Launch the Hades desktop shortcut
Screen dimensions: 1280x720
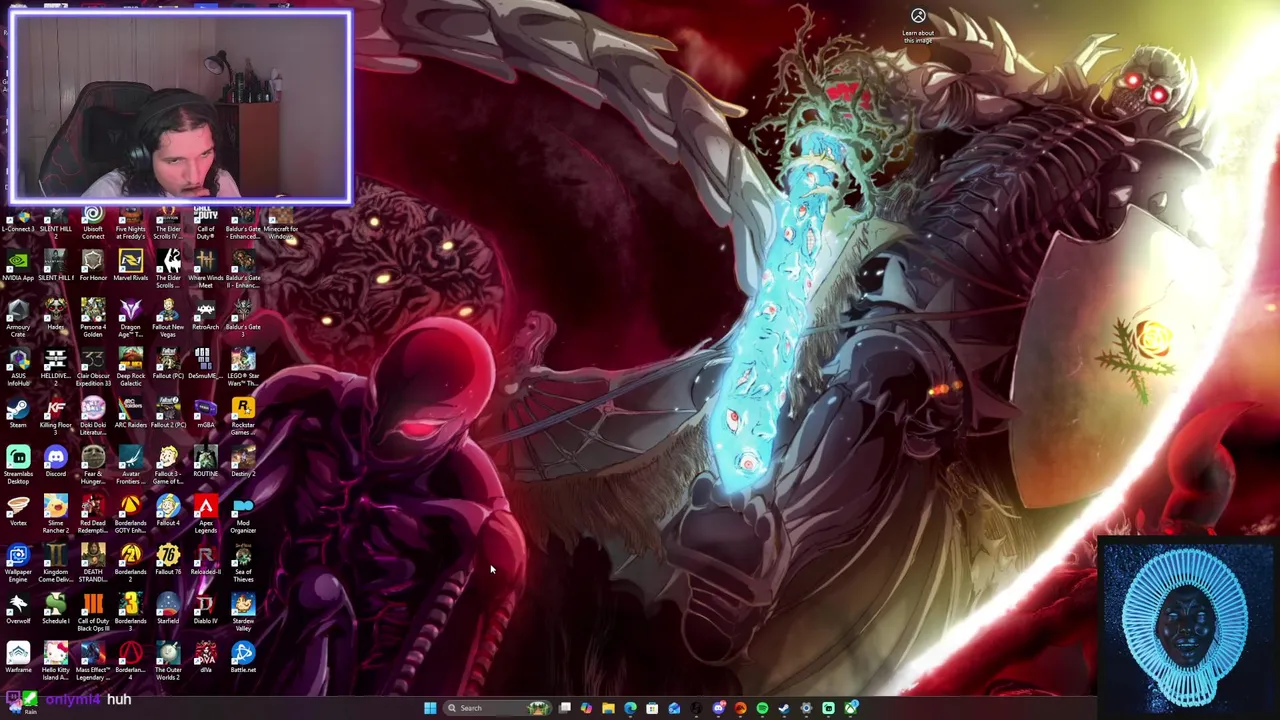pos(55,315)
